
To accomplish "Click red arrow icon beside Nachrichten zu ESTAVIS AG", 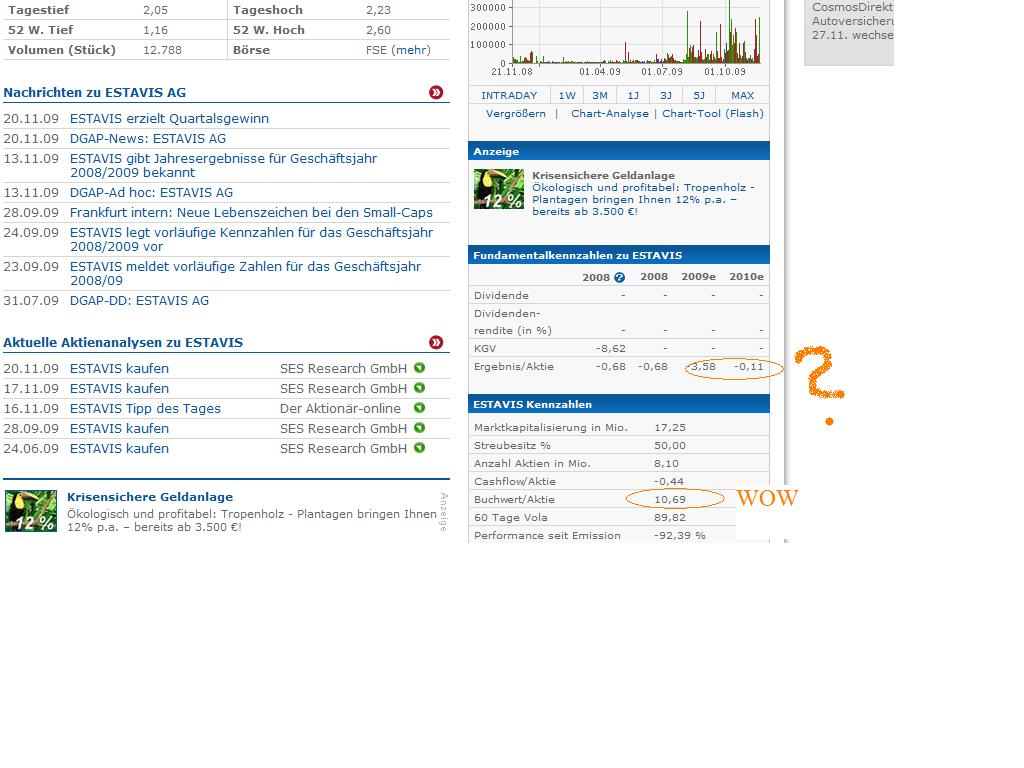I will click(436, 93).
